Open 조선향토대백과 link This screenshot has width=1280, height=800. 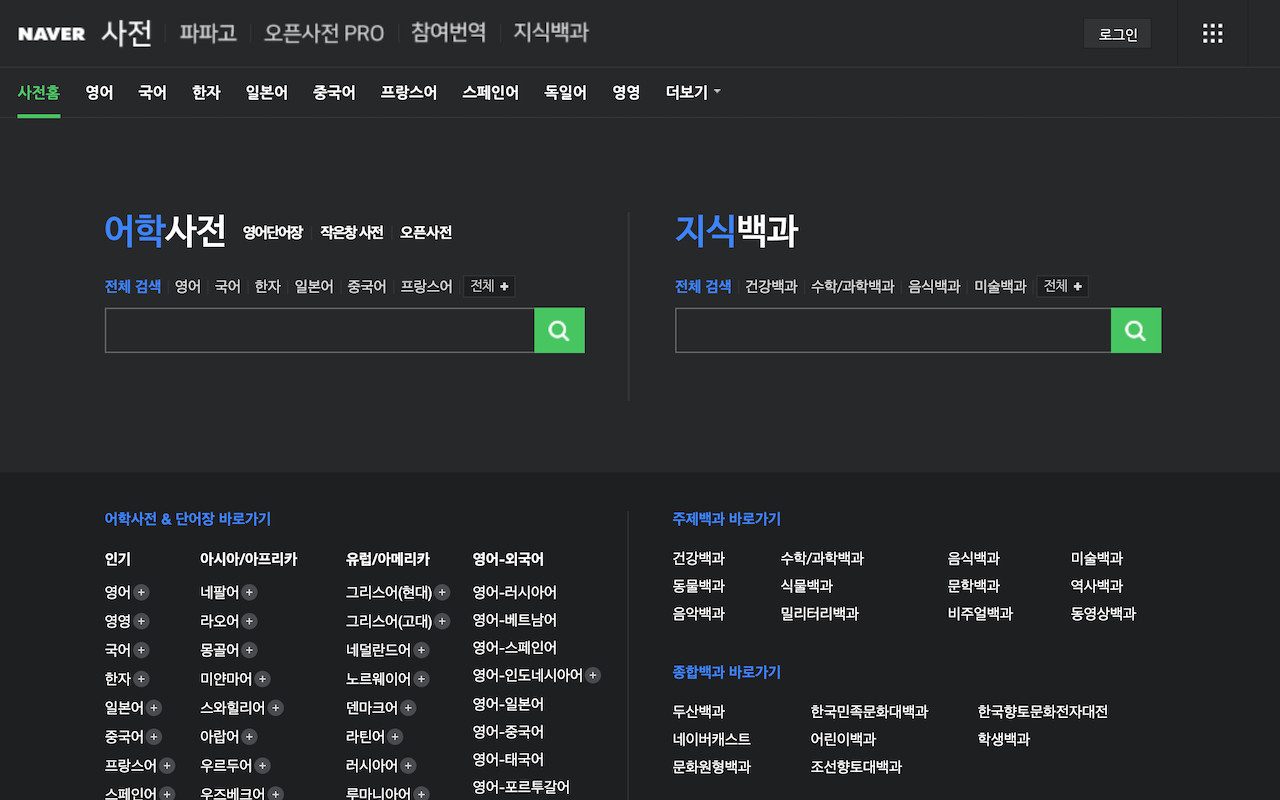[x=857, y=768]
